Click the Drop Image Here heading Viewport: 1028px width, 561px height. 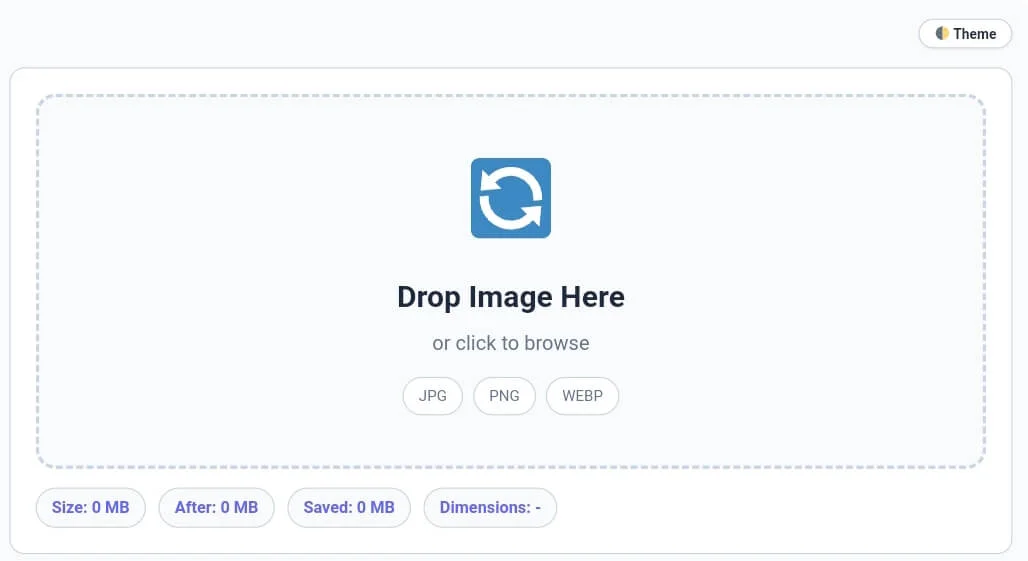[511, 297]
